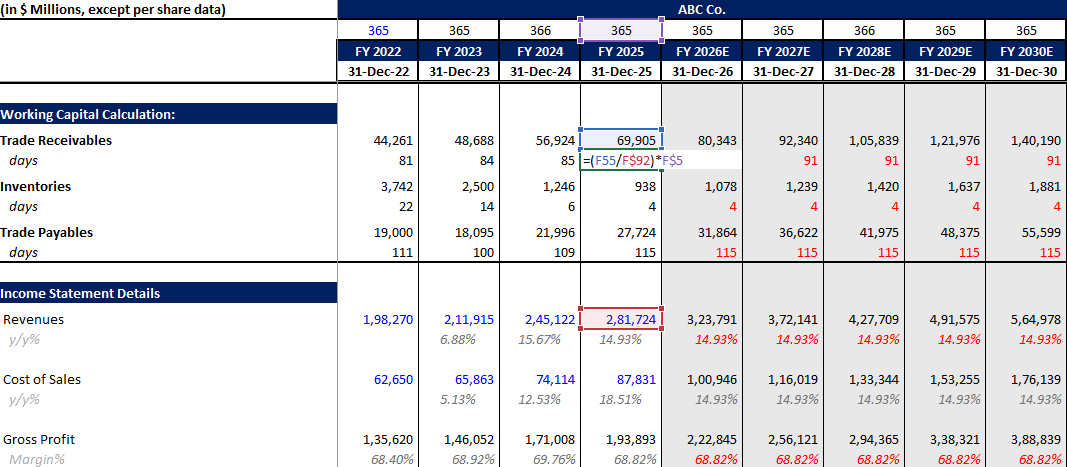Click the FY 2028E column header
The width and height of the screenshot is (1067, 467).
click(864, 52)
